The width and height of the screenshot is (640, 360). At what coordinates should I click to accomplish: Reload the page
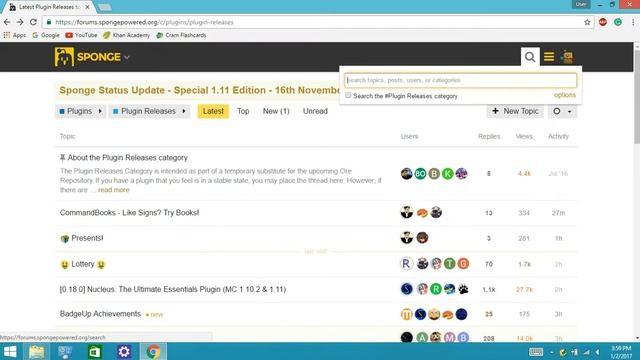[x=33, y=22]
